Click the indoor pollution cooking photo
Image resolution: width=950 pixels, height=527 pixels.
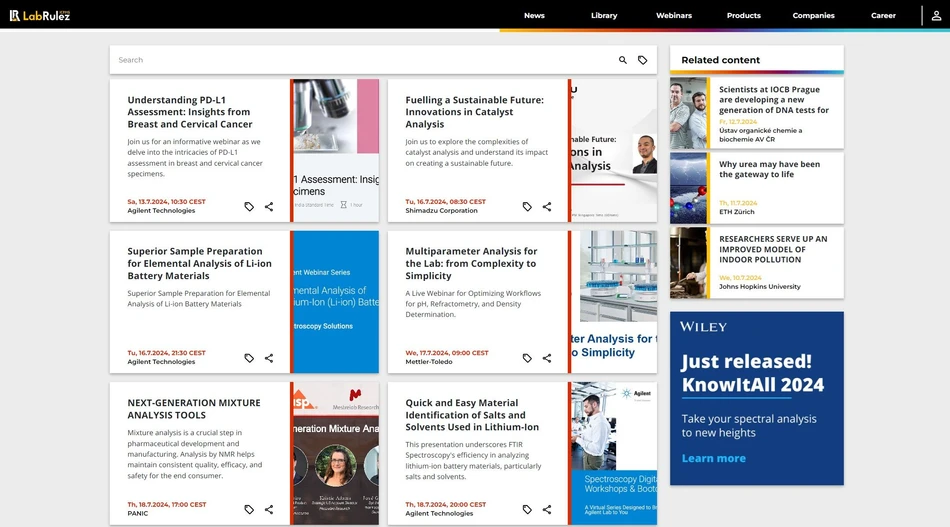point(688,263)
